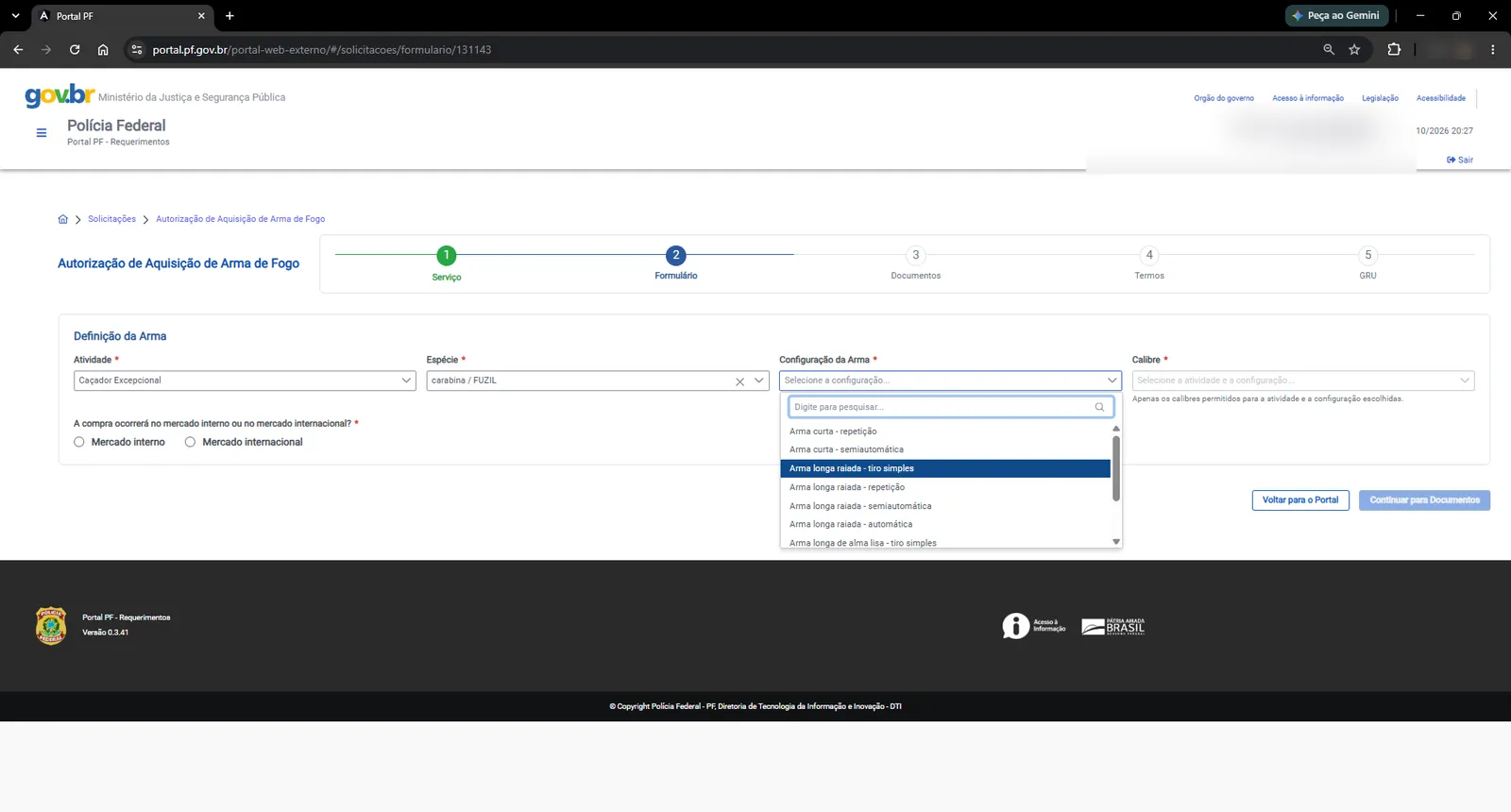The height and width of the screenshot is (812, 1511).
Task: Click the dropdown list scrollbar thumb
Action: pos(1116,467)
